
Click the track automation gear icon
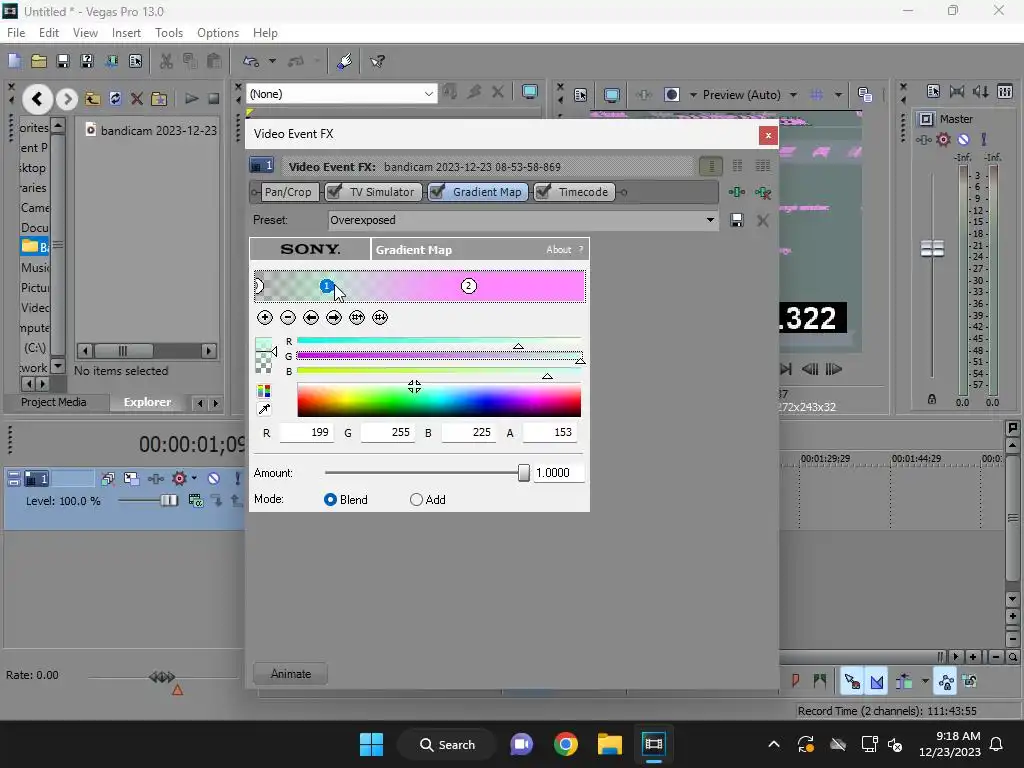(x=179, y=479)
